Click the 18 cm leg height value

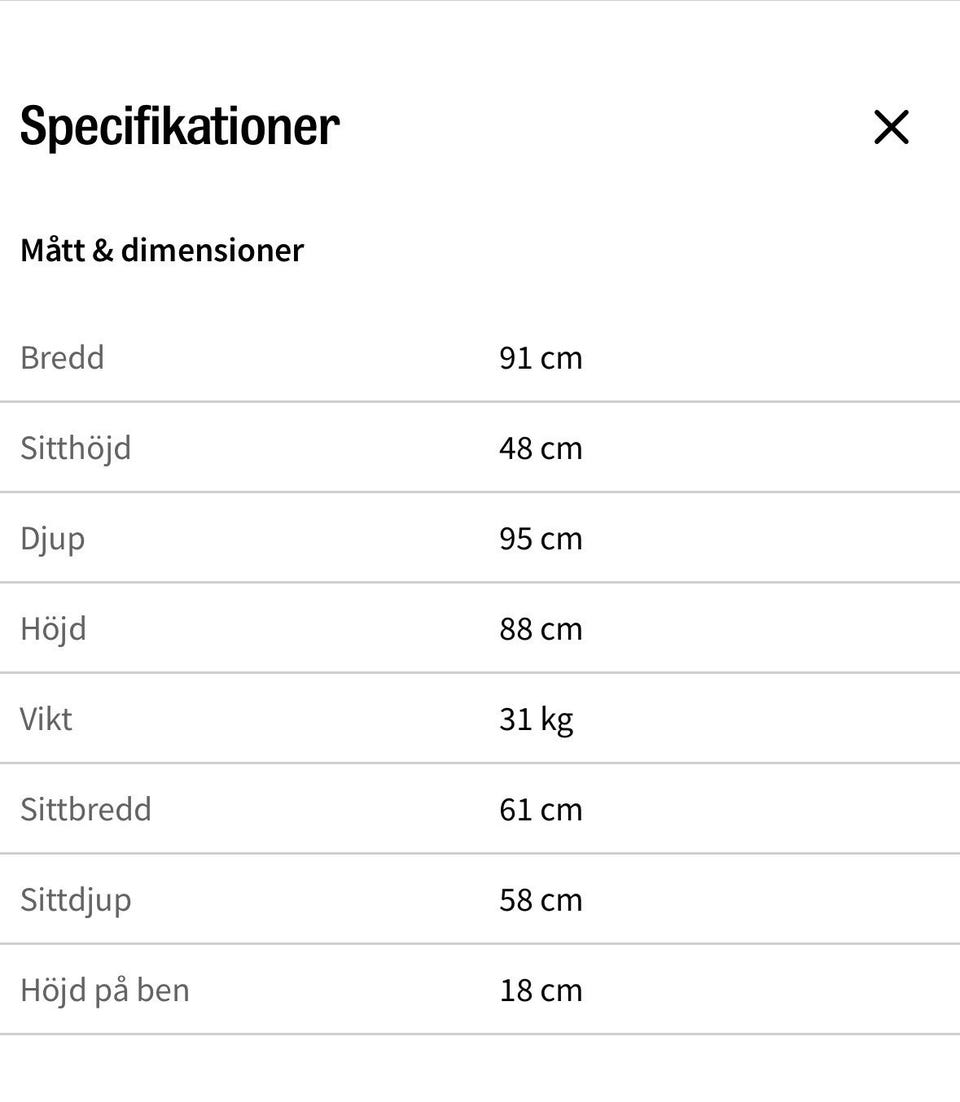coord(540,990)
